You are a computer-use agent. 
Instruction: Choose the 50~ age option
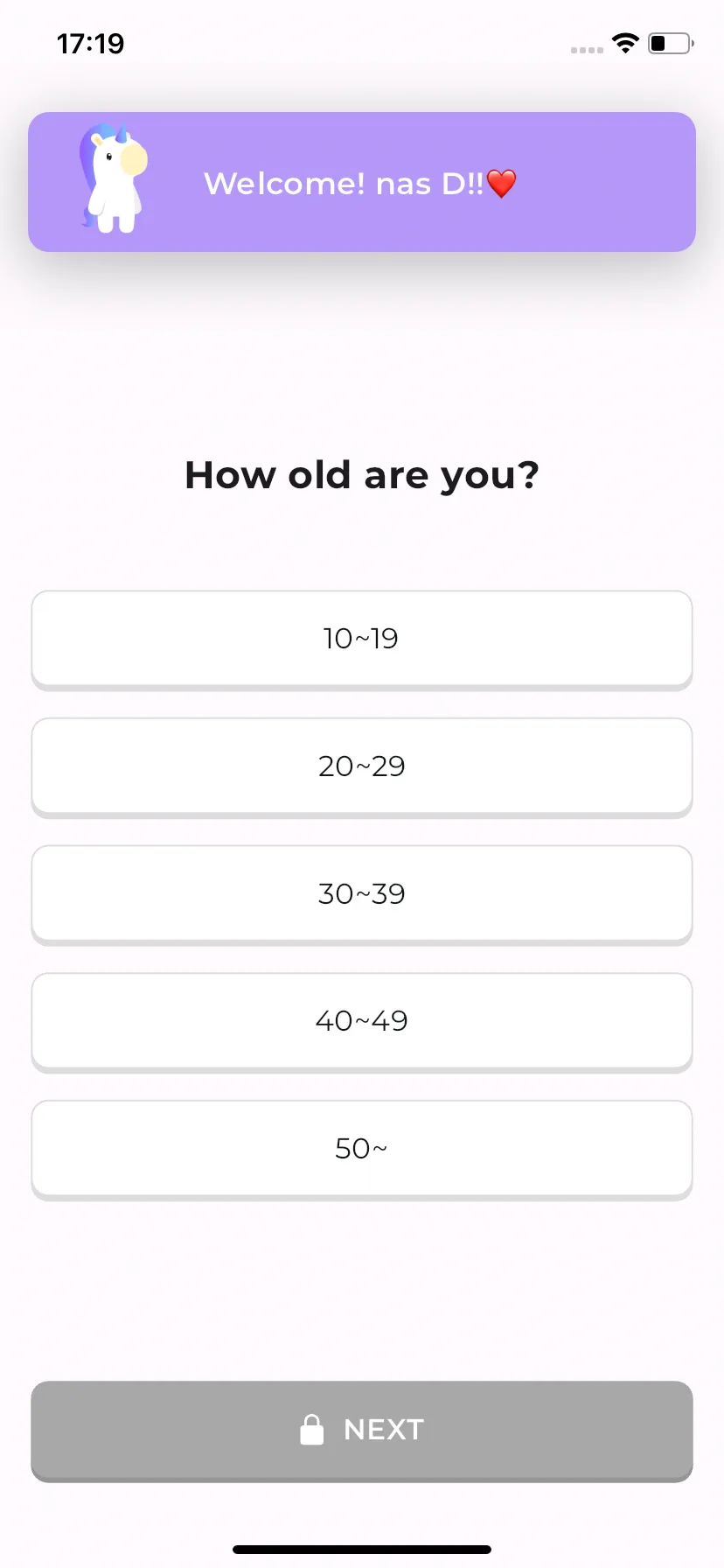362,1150
